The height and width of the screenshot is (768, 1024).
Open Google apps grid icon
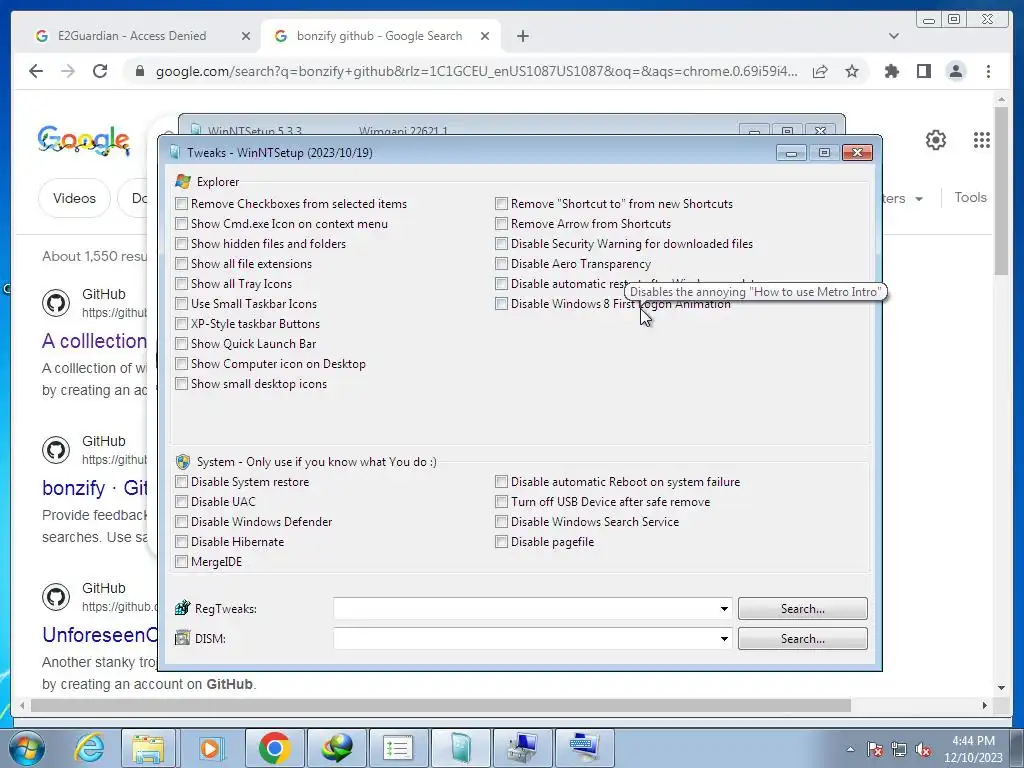[x=982, y=140]
